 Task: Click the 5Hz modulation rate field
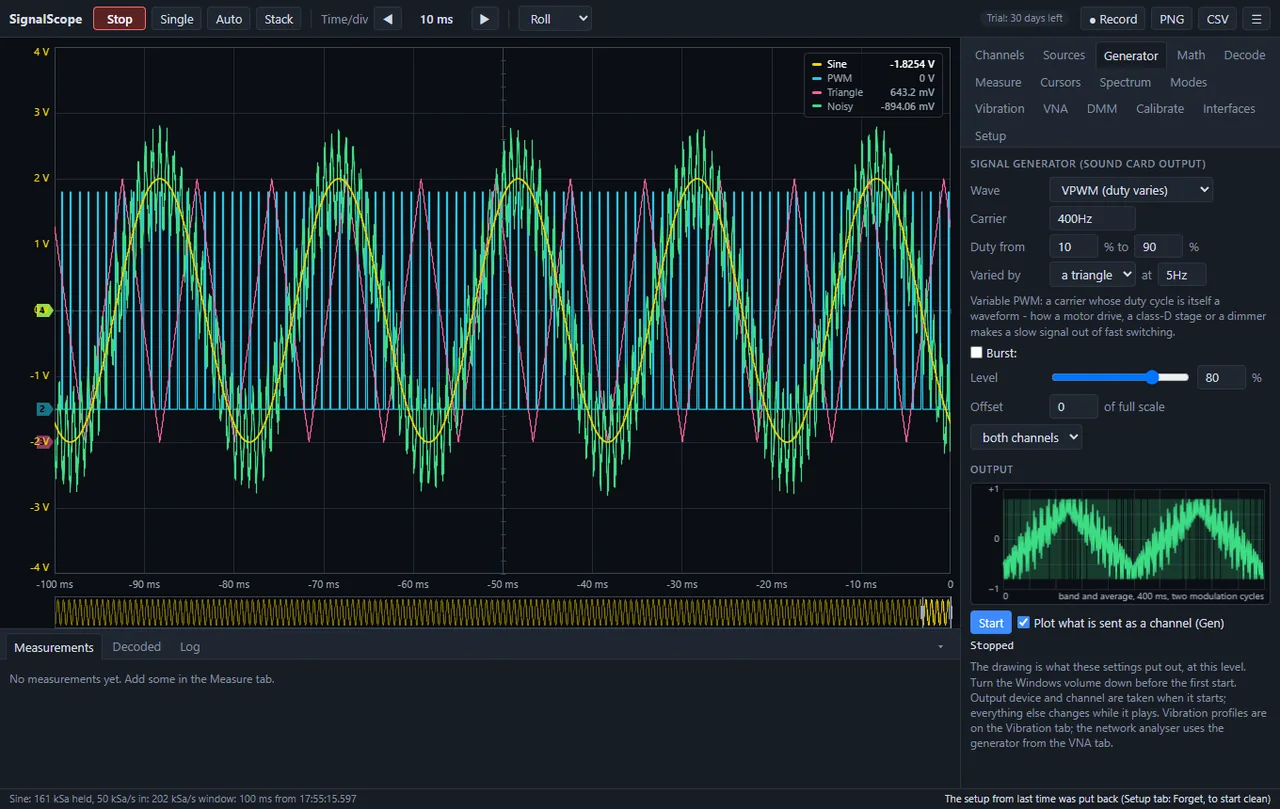coord(1181,275)
